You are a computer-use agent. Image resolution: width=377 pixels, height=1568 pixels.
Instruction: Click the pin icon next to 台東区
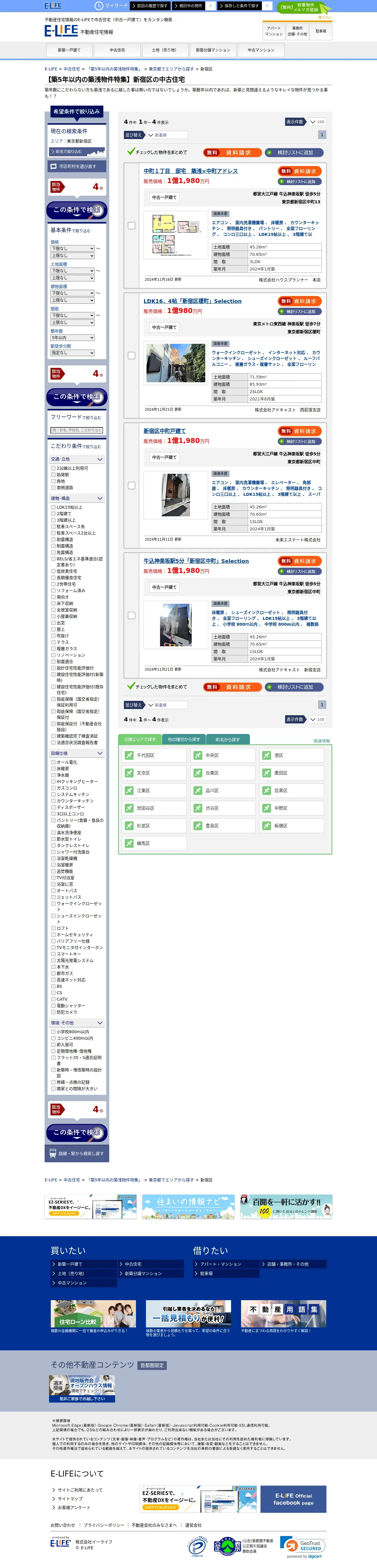click(x=198, y=773)
